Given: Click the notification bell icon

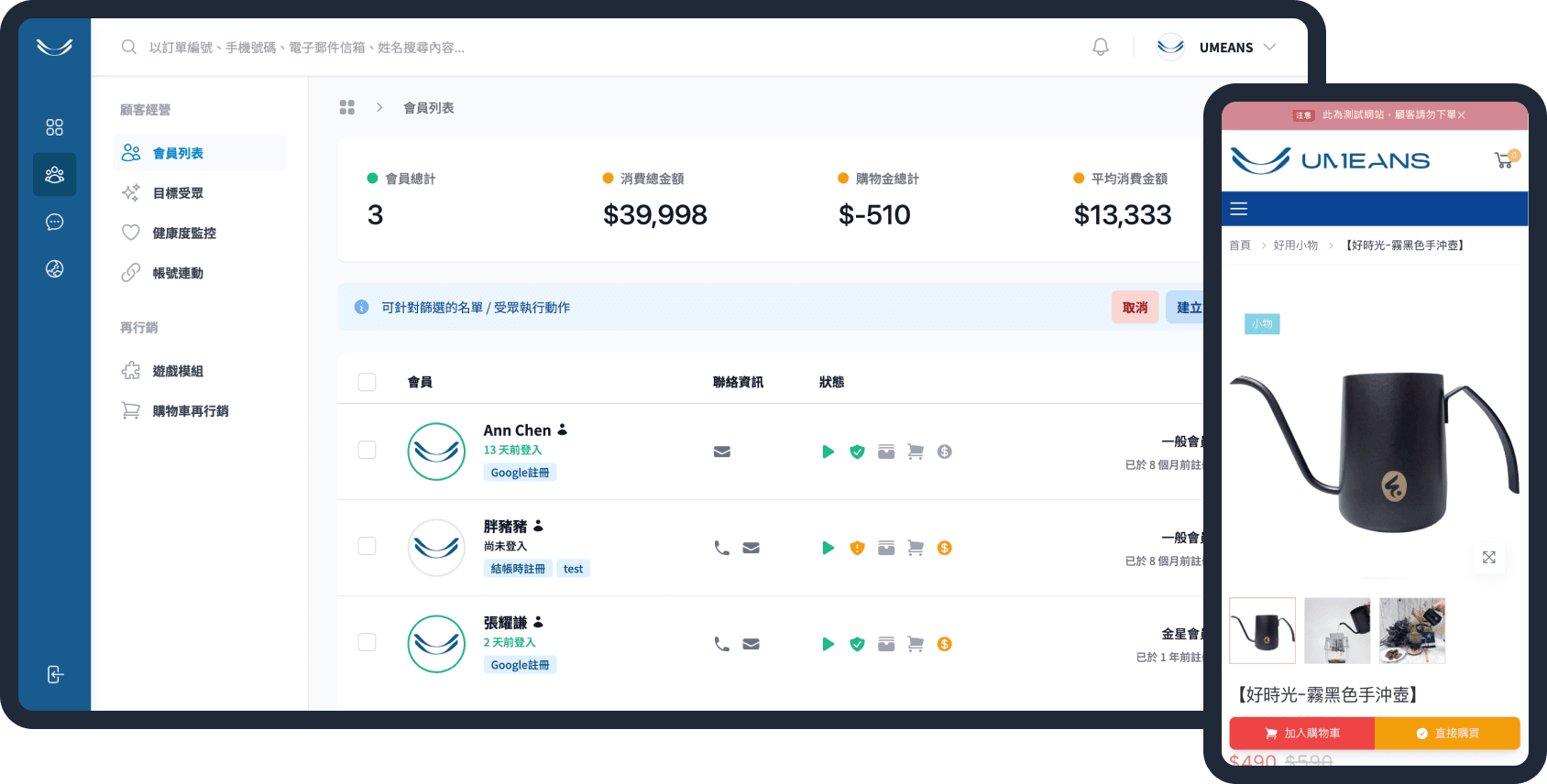Looking at the screenshot, I should 1101,48.
